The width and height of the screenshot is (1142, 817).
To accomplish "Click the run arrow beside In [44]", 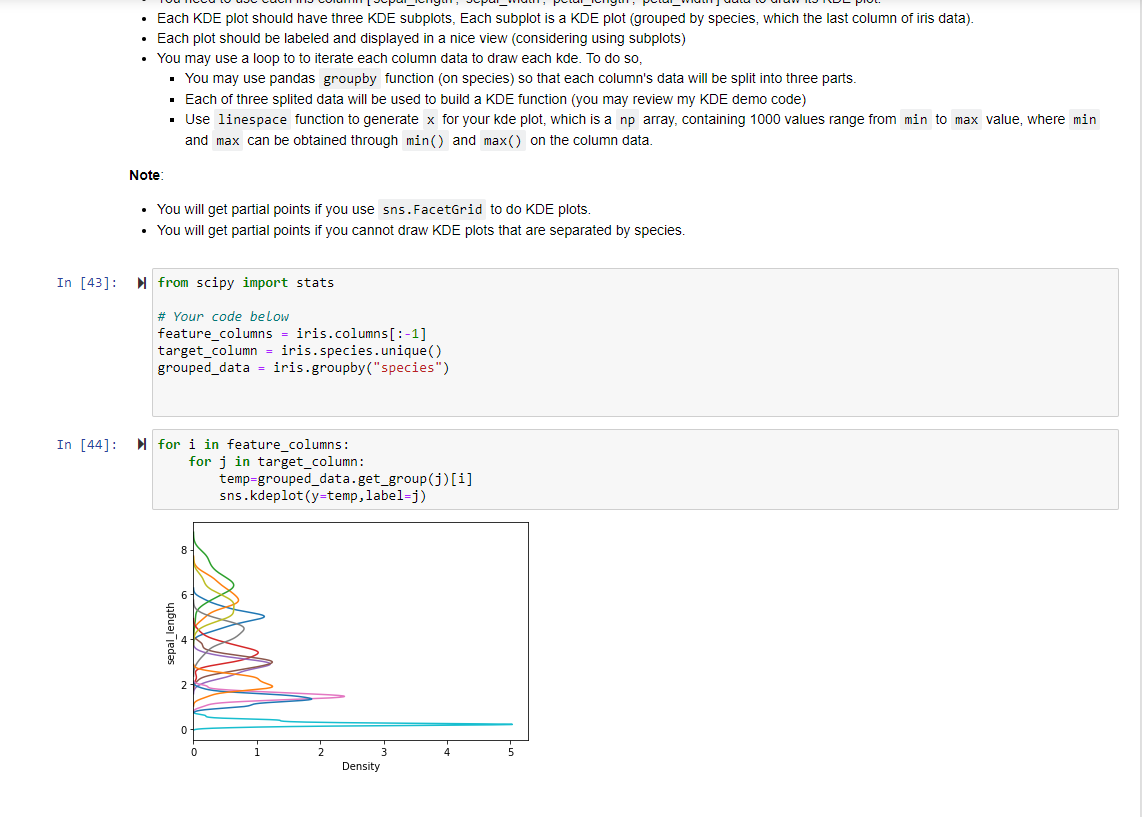I will click(x=141, y=444).
